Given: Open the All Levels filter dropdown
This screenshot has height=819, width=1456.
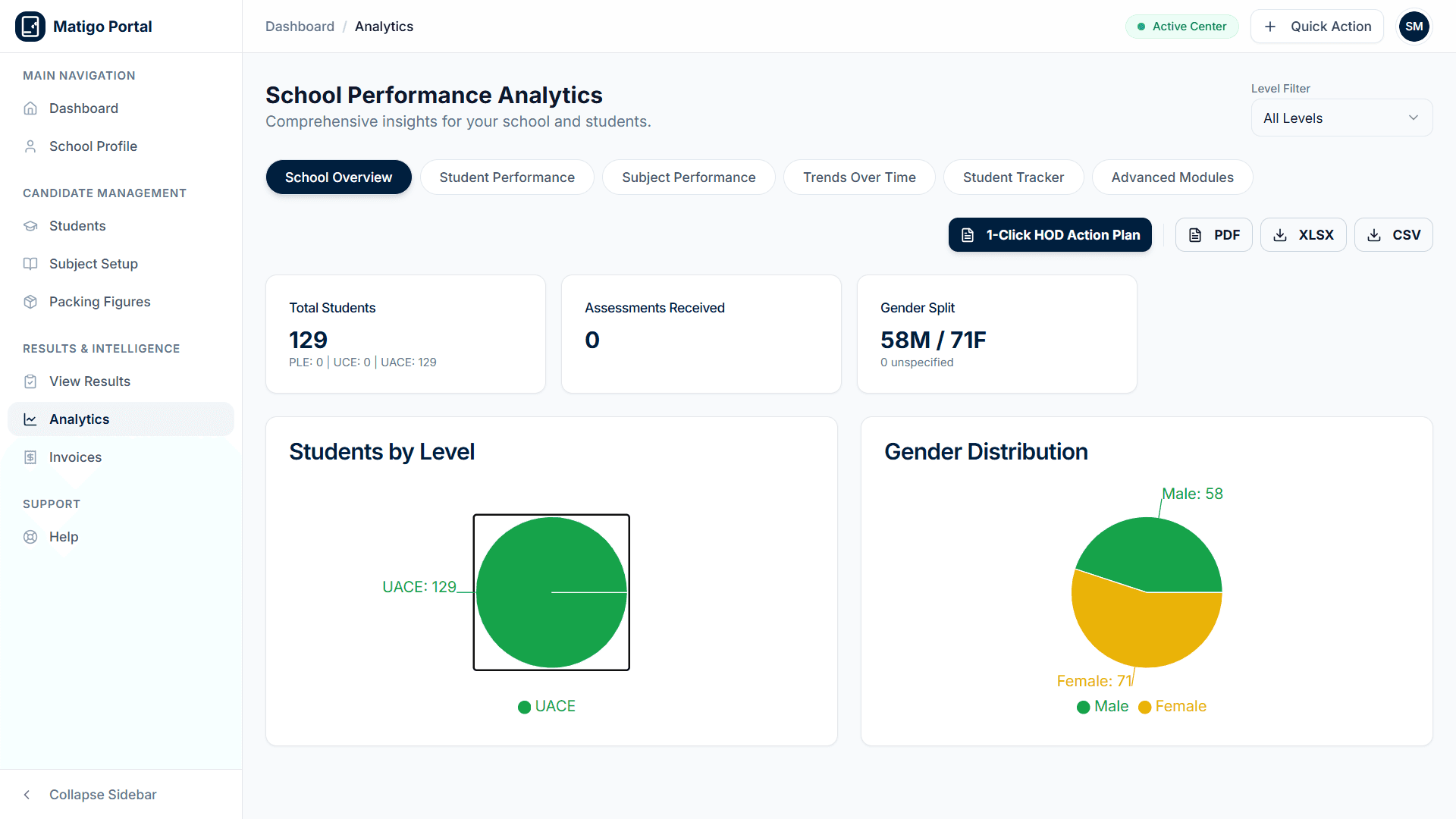Looking at the screenshot, I should (1341, 118).
